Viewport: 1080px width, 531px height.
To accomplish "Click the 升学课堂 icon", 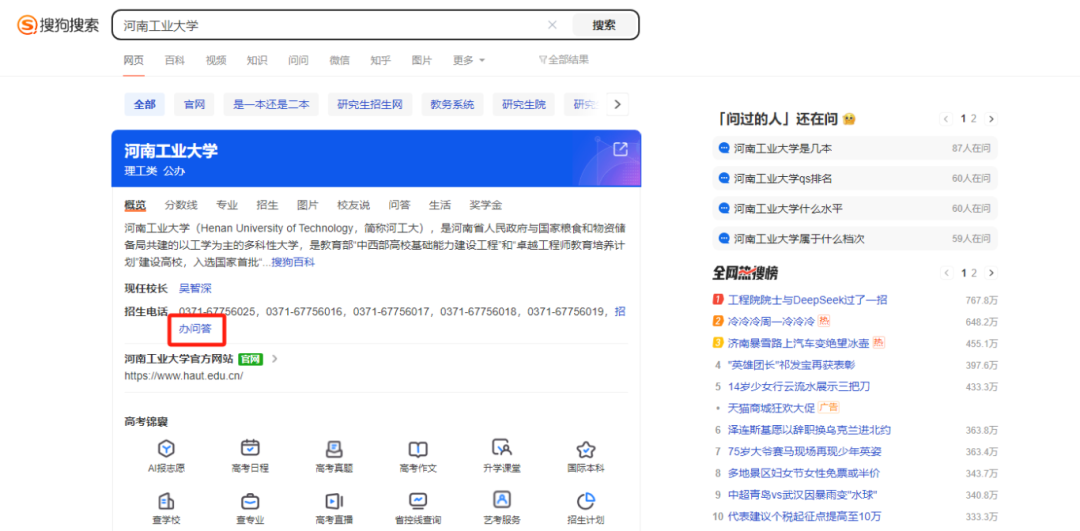I will [x=502, y=449].
